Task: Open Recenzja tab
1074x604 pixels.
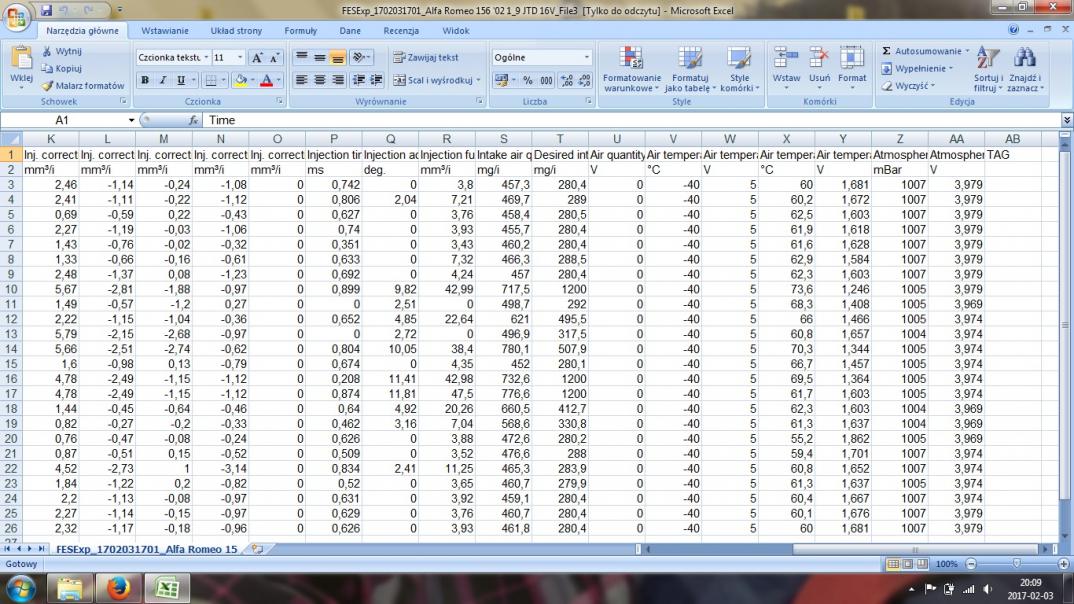Action: click(x=401, y=31)
